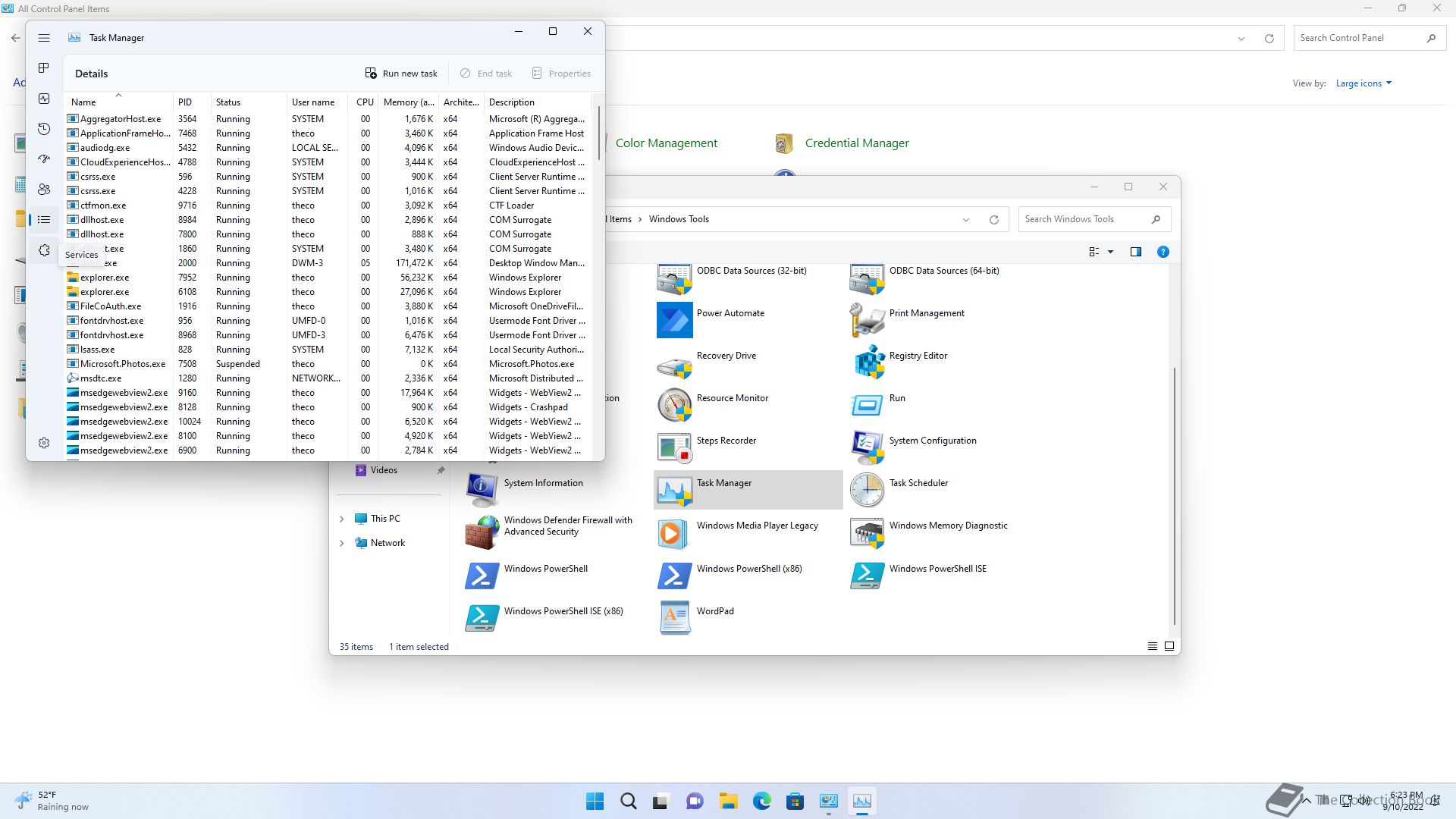
Task: Click Run new task in Task Manager
Action: (x=401, y=74)
